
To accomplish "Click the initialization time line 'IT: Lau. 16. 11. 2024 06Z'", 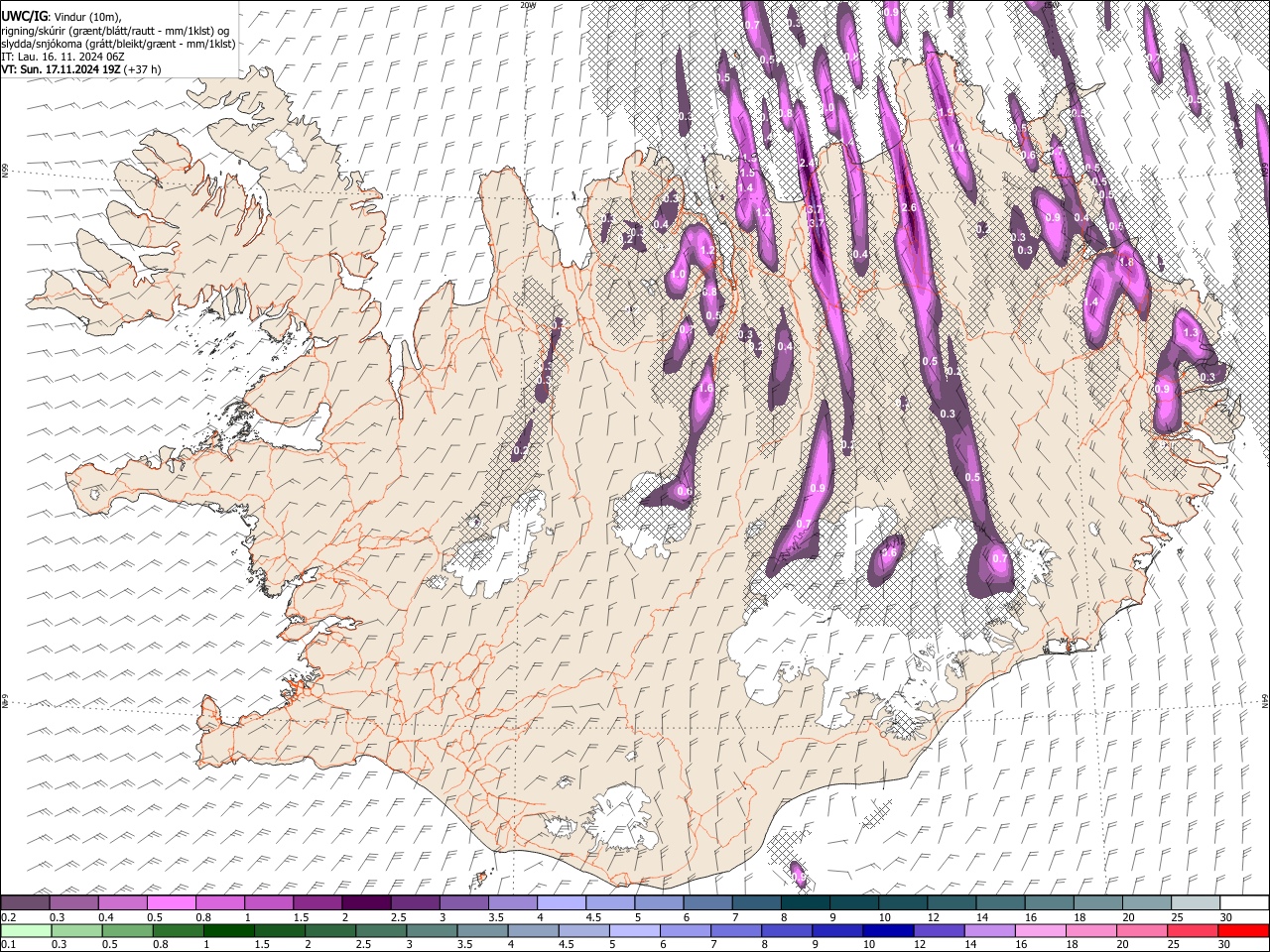I will click(x=63, y=57).
